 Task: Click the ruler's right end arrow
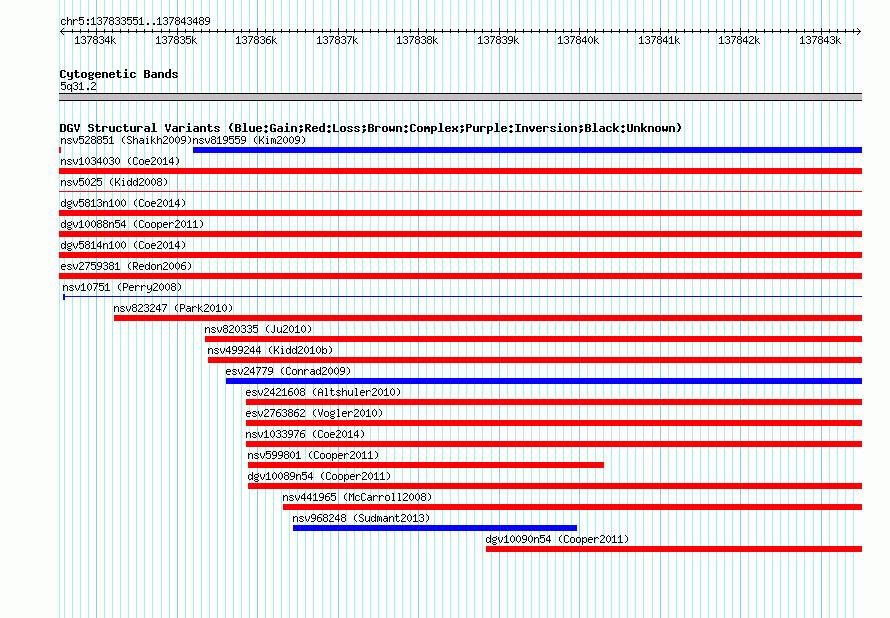click(x=859, y=31)
